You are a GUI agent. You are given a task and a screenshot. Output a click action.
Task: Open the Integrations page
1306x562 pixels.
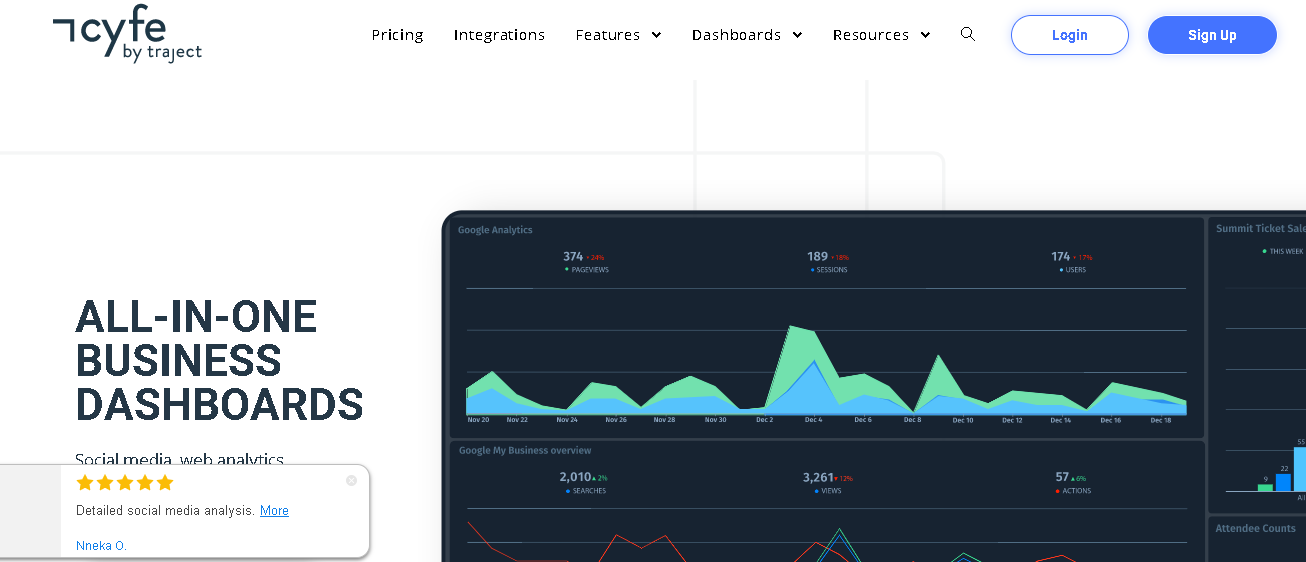point(499,35)
